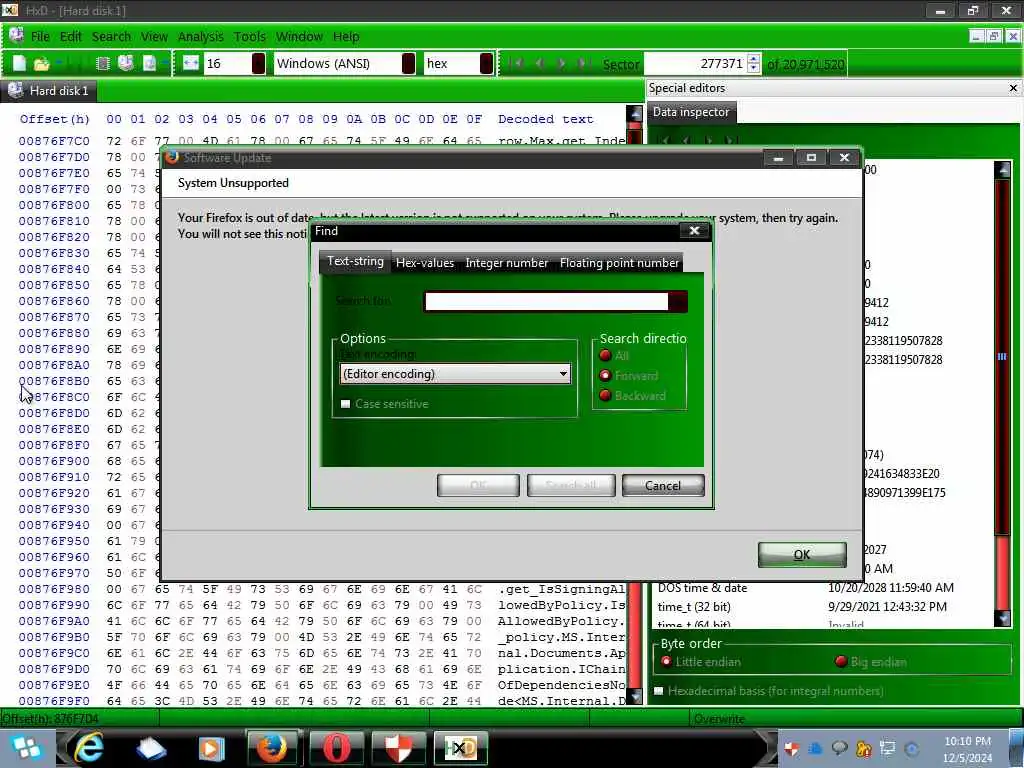Viewport: 1024px width, 768px height.
Task: Close the Find dialog
Action: click(694, 231)
